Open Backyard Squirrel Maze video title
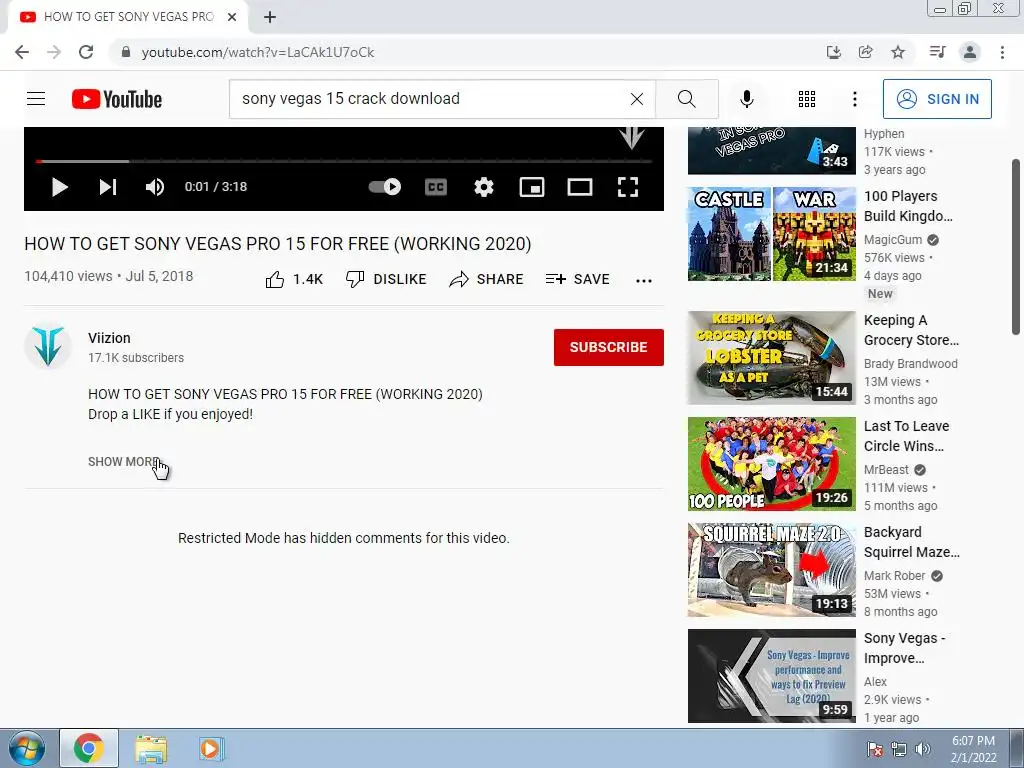This screenshot has height=768, width=1024. coord(912,542)
